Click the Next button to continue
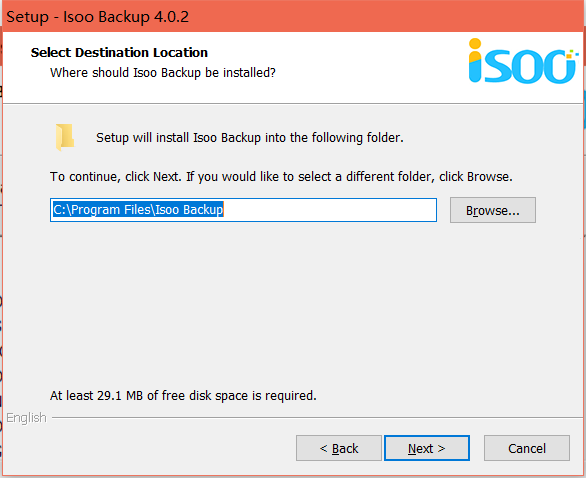 [x=427, y=448]
